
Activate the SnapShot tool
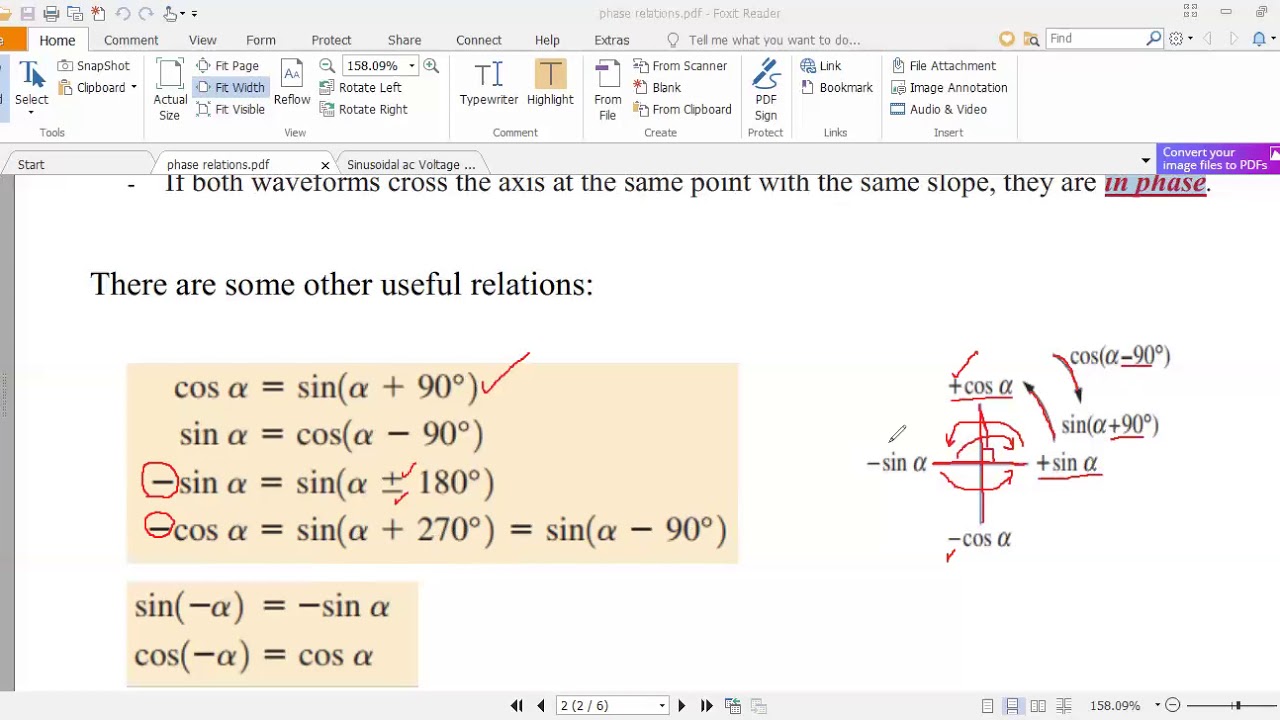click(x=93, y=66)
